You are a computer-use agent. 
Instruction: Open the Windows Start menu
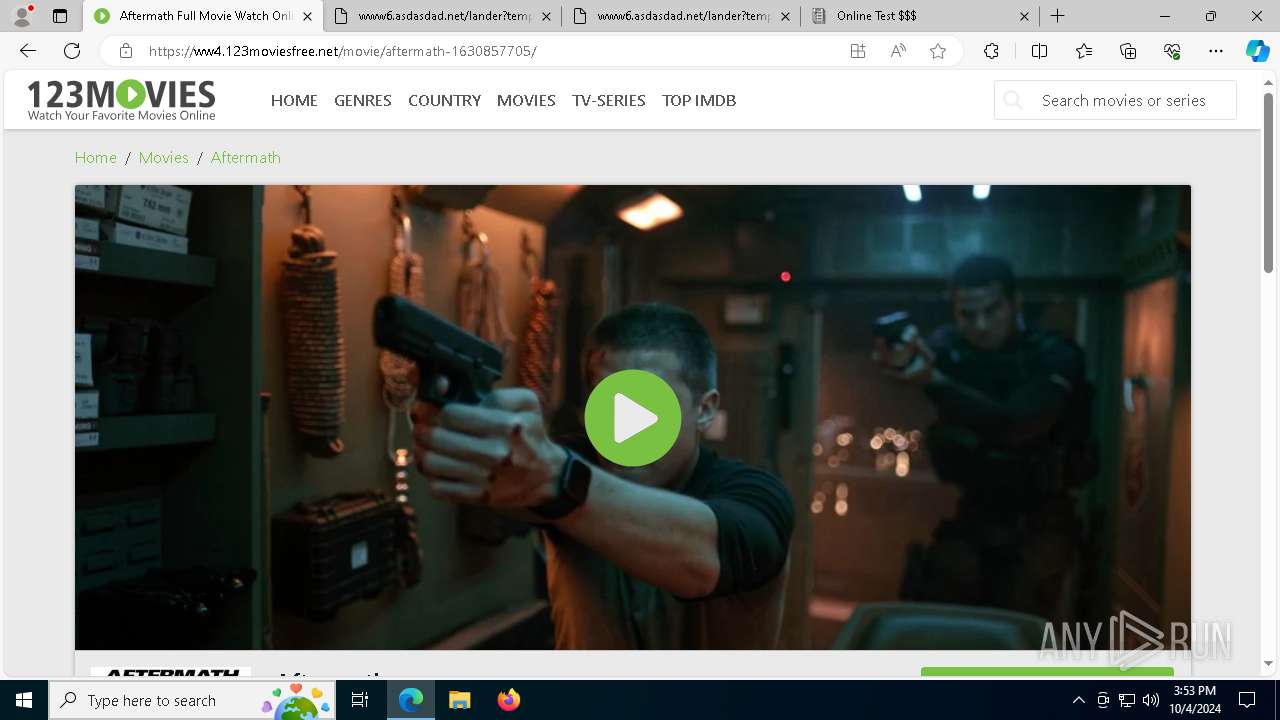[24, 700]
